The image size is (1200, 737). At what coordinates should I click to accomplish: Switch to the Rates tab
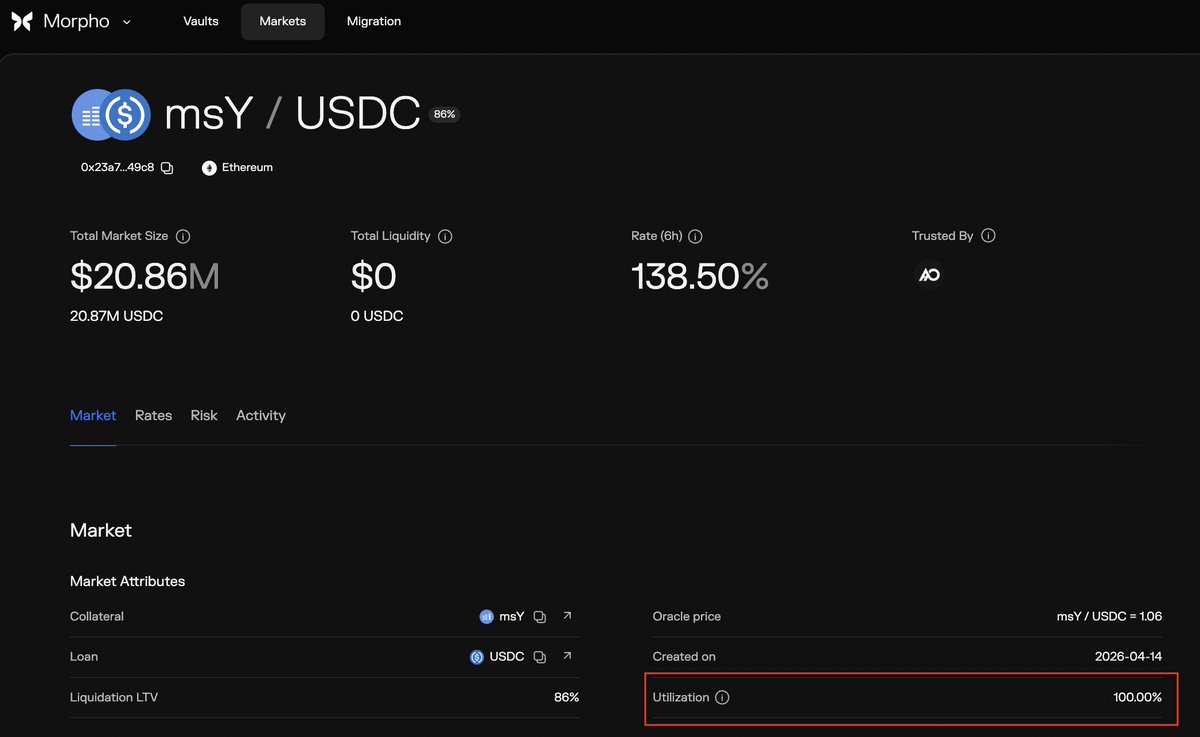click(153, 415)
